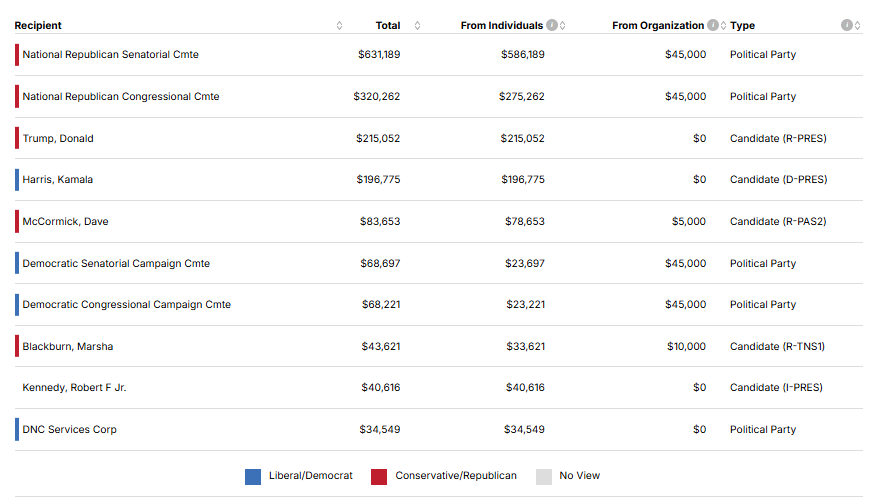Viewport: 872px width, 504px height.
Task: Click the $275,262 individuals value
Action: point(522,96)
